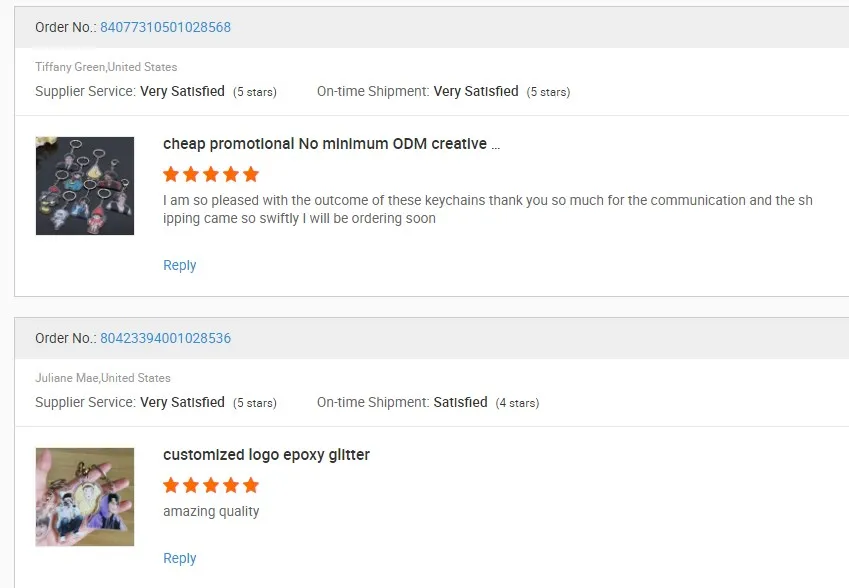Open order number 80423394001028536 link
This screenshot has height=588, width=849.
[165, 338]
